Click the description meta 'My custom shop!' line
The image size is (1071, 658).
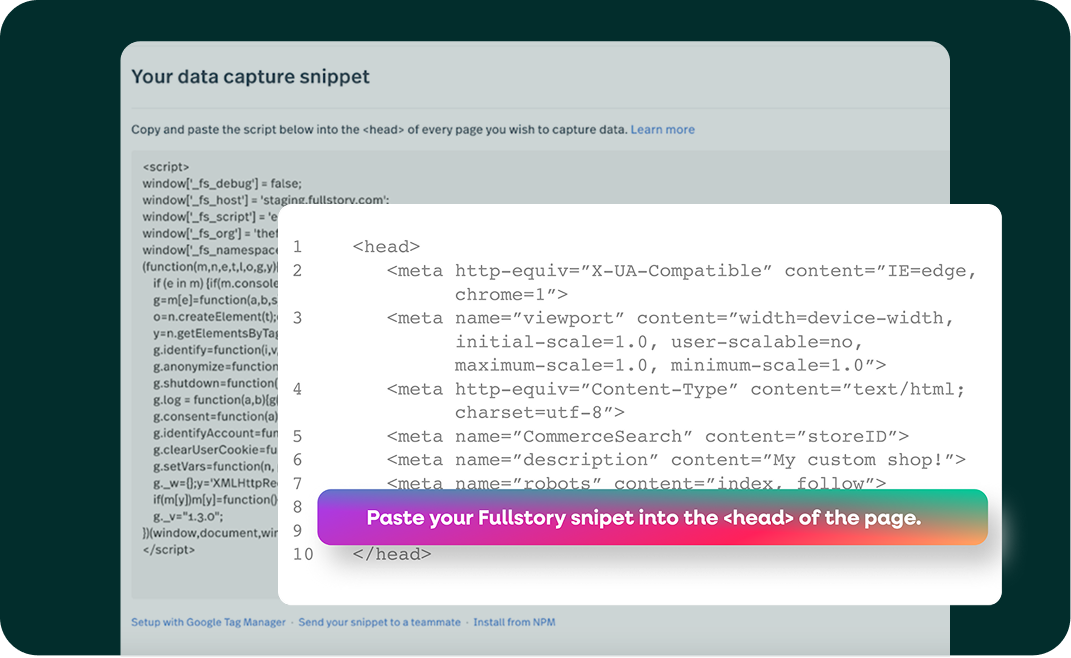[676, 460]
